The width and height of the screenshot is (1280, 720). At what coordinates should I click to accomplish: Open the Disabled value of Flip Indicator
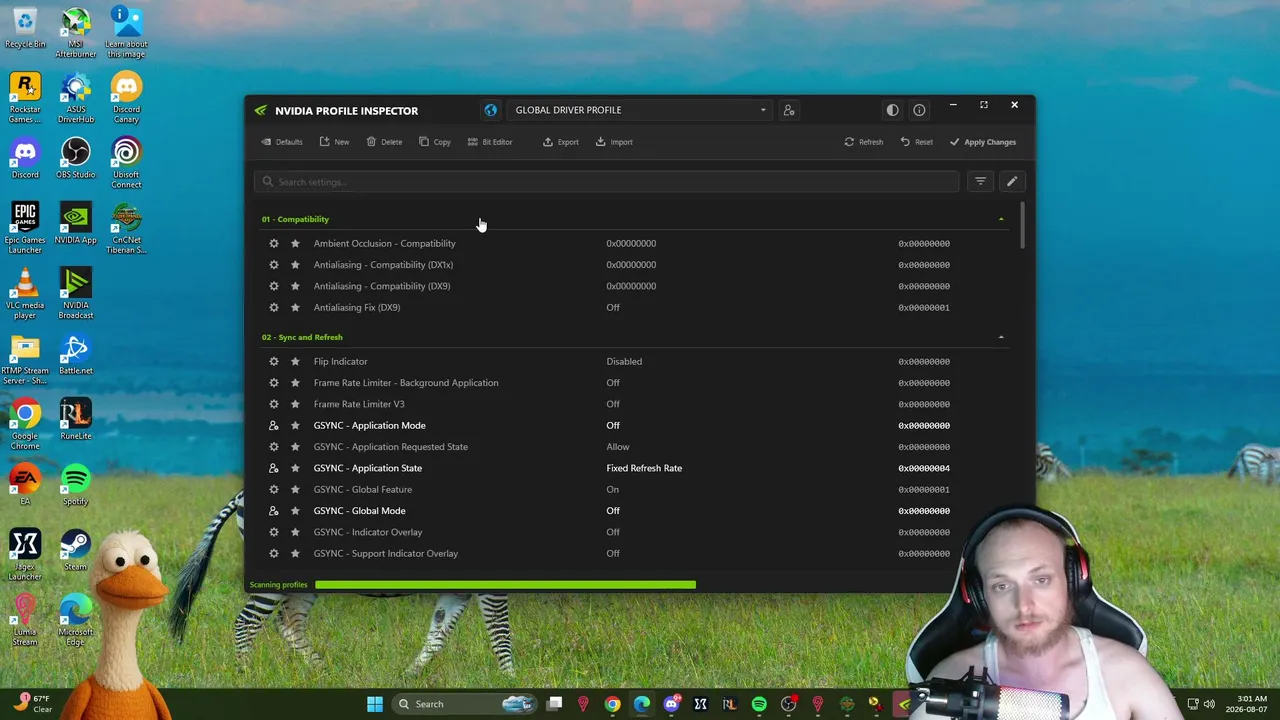tap(624, 362)
